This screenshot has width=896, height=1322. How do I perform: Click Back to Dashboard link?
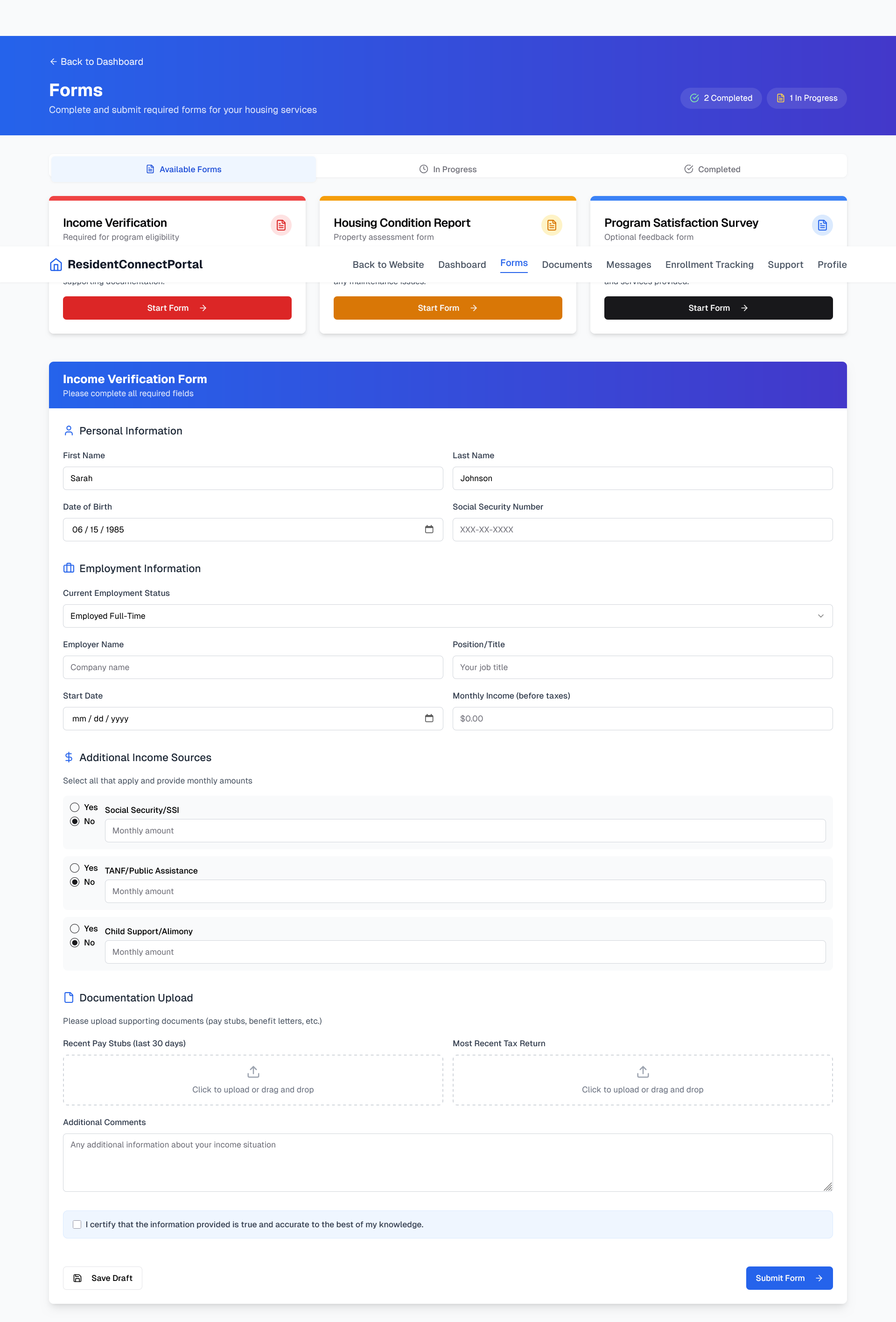(97, 62)
